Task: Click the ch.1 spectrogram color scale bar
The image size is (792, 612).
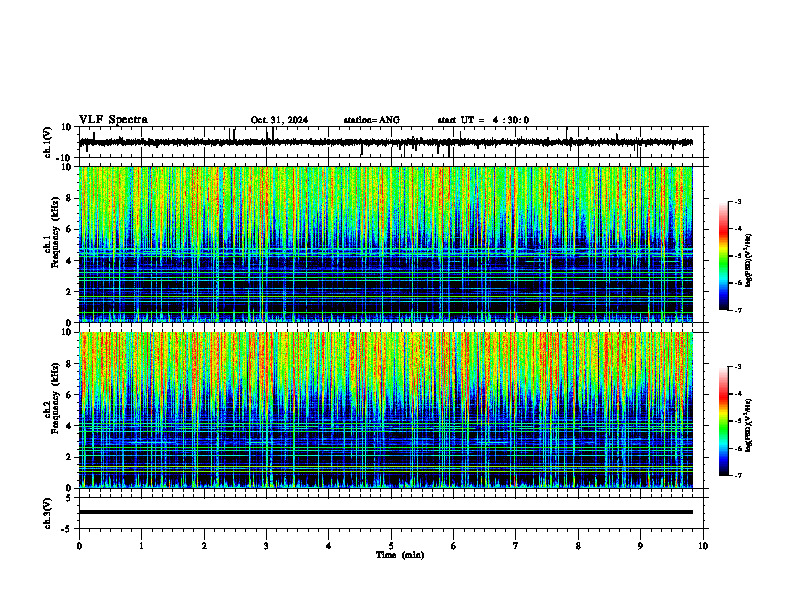Action: tap(723, 256)
